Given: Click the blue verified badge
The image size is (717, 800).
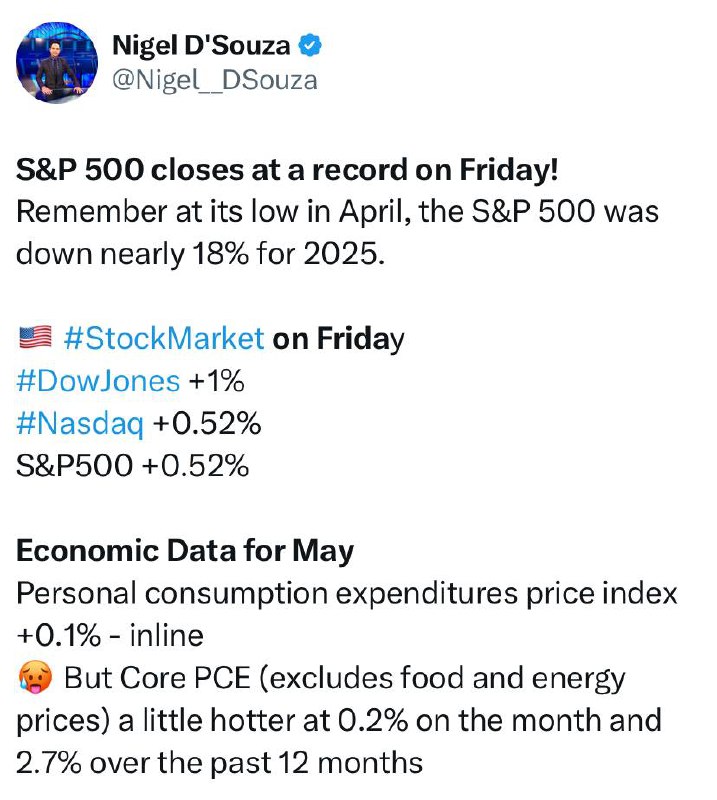Looking at the screenshot, I should tap(310, 46).
